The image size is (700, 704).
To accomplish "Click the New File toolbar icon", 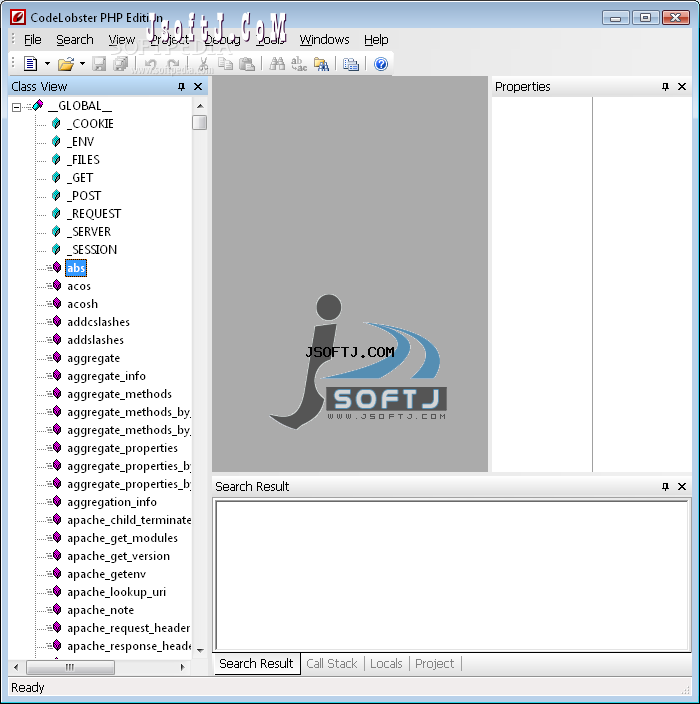I will pos(30,64).
